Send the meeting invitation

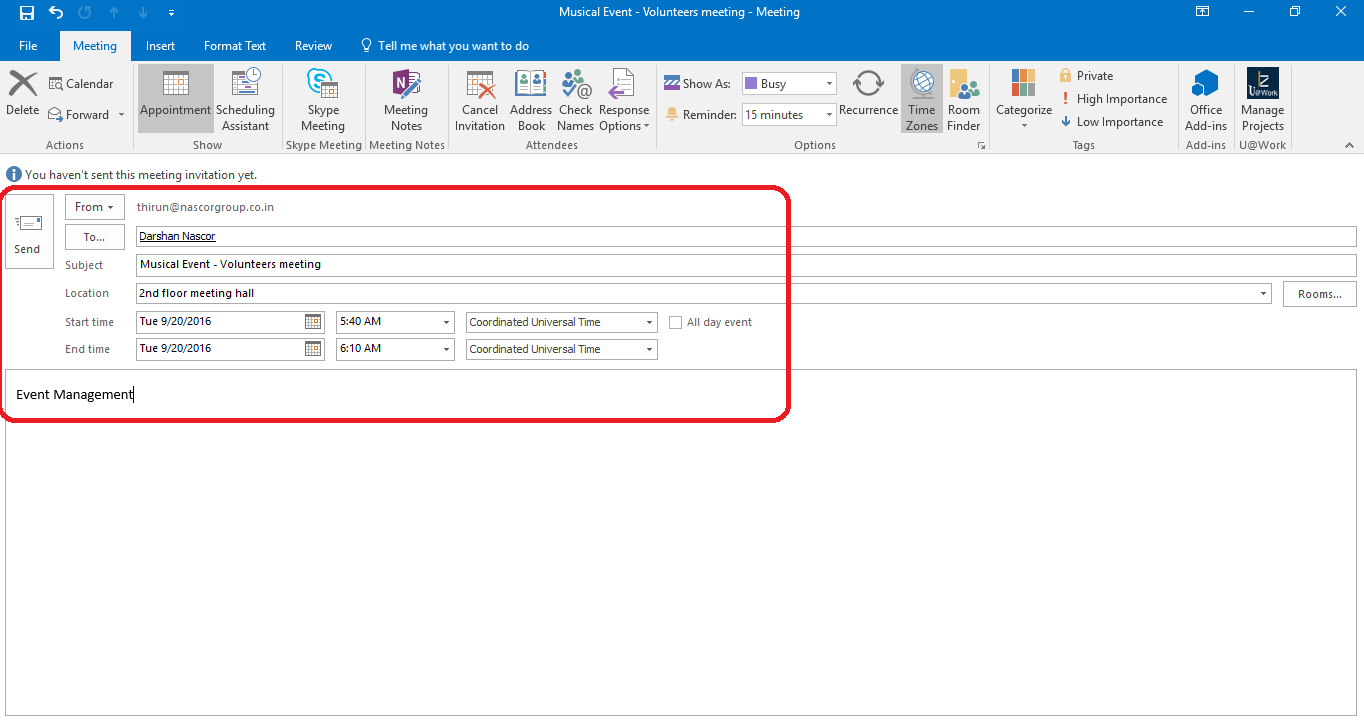click(x=28, y=232)
